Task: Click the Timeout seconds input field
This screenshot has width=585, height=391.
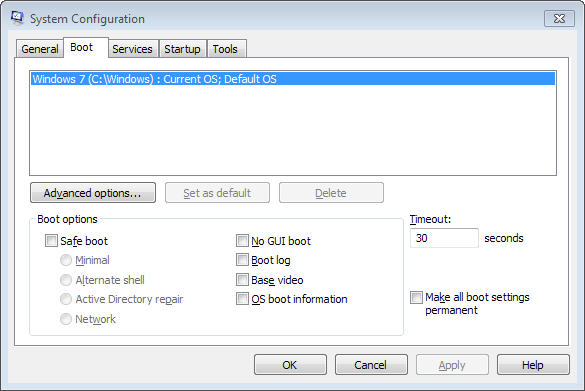Action: point(444,238)
